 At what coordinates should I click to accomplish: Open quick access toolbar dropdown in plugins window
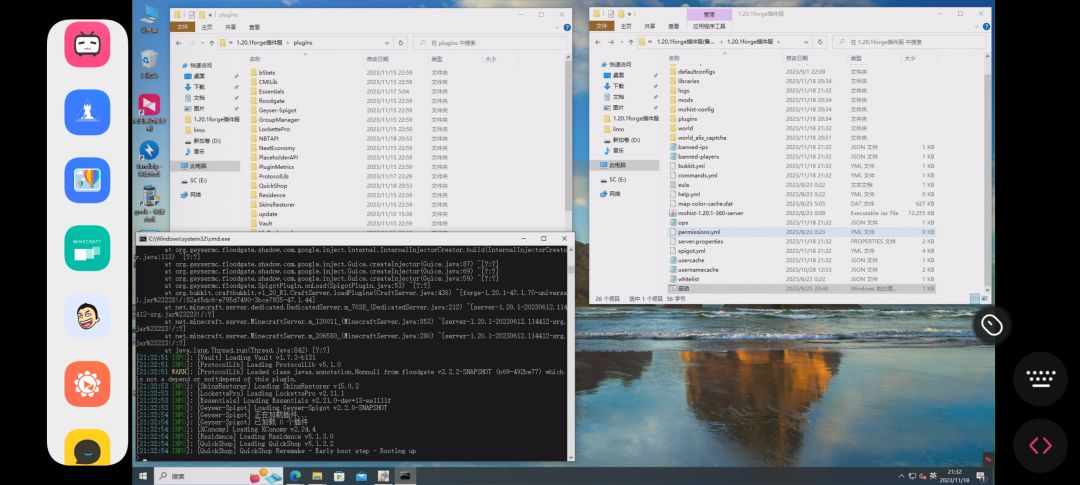point(209,14)
